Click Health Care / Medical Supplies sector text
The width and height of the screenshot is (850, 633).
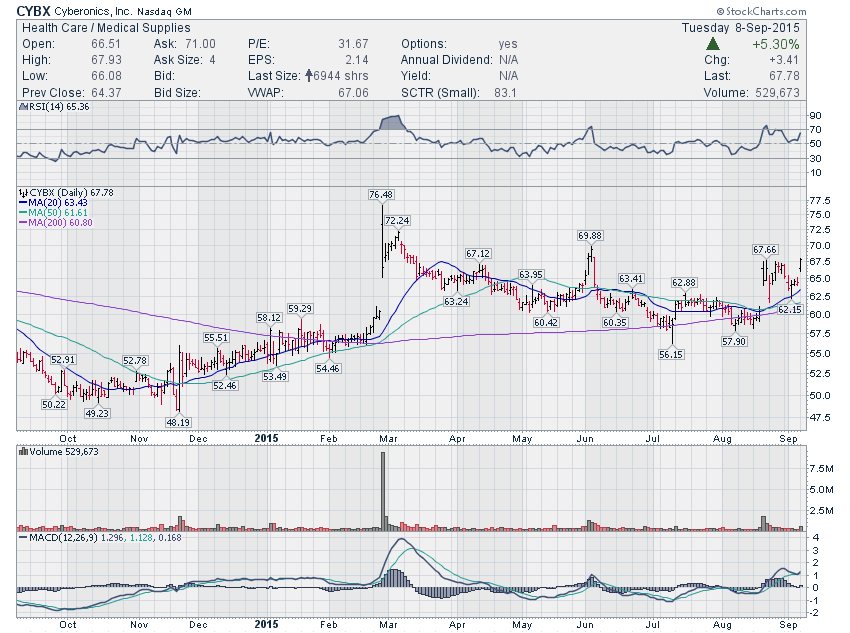click(x=106, y=28)
